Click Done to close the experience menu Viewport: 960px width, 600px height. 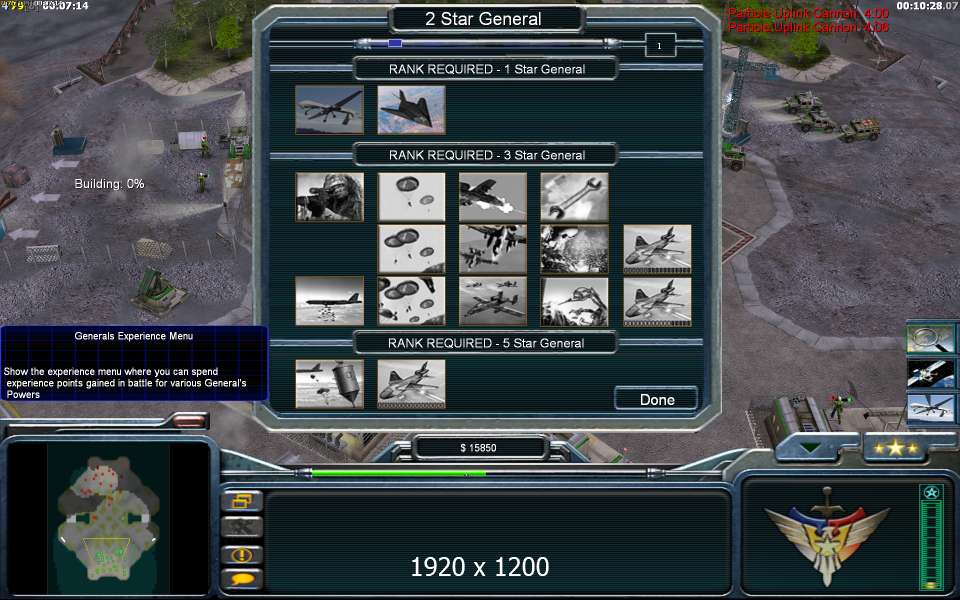(x=656, y=399)
